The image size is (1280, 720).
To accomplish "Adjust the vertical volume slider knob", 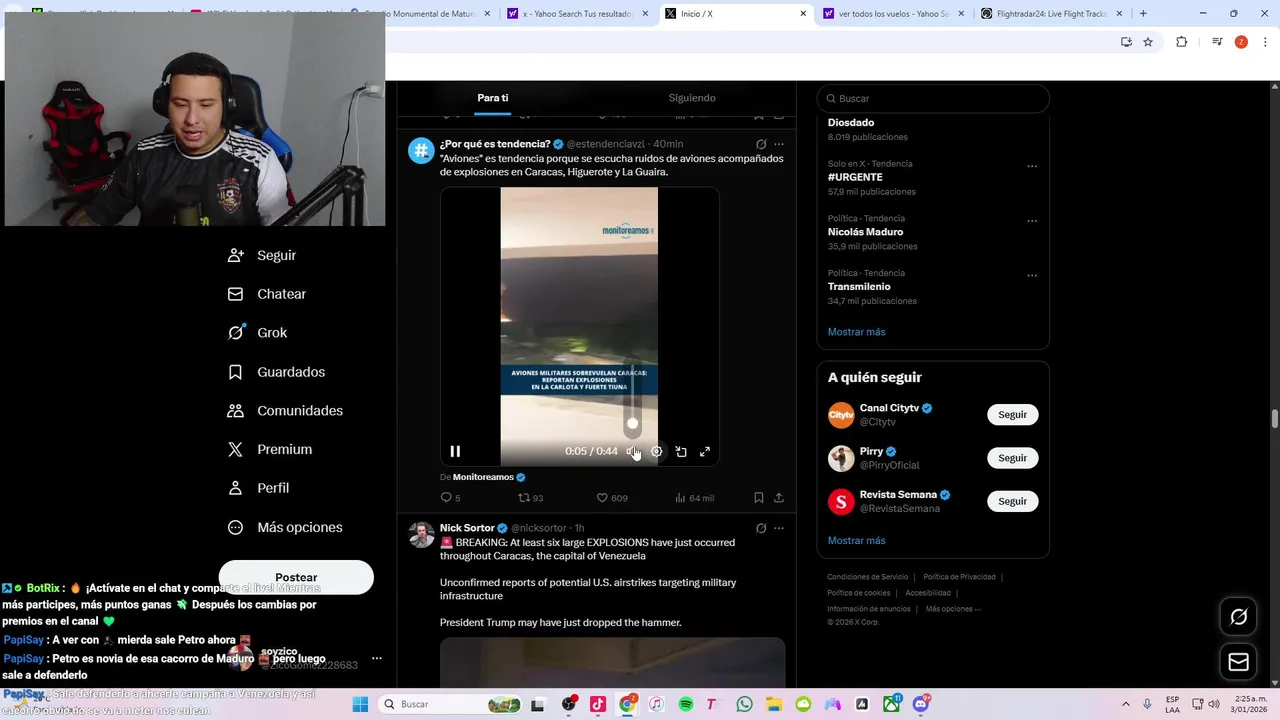I will [632, 424].
